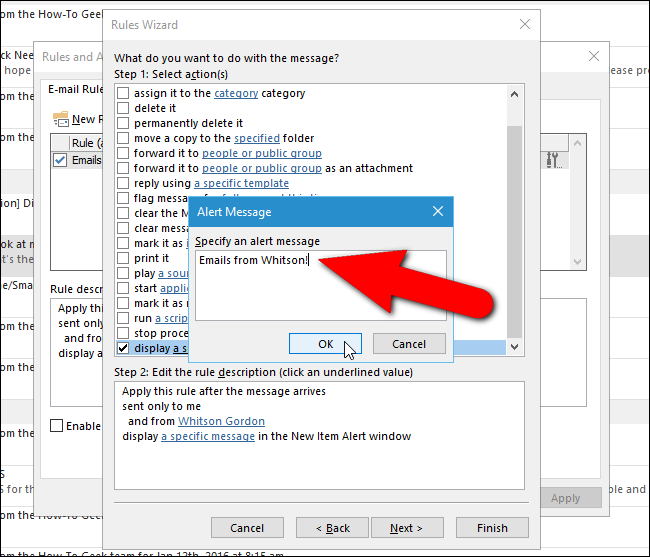The width and height of the screenshot is (650, 557).
Task: Advance with the Next button
Action: (407, 528)
